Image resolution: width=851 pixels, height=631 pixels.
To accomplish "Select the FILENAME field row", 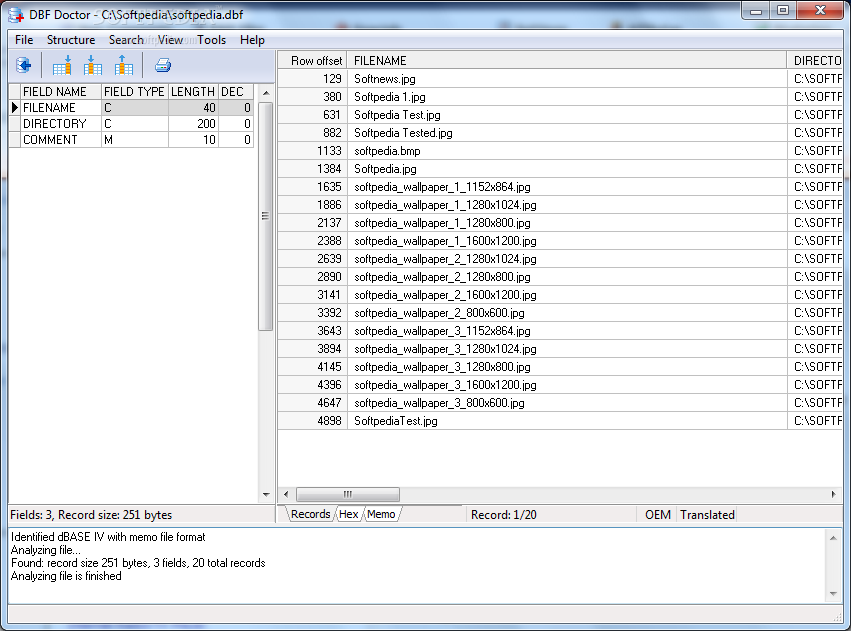I will (x=131, y=107).
